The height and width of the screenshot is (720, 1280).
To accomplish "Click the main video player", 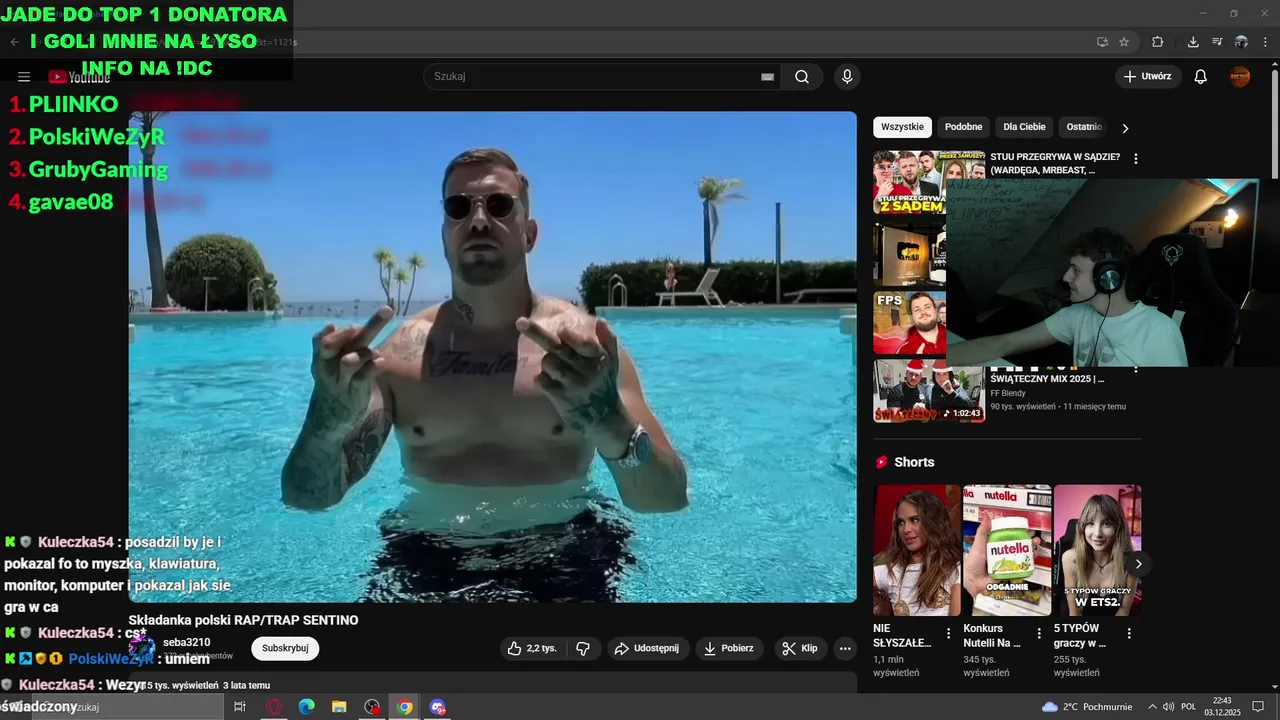I will 492,357.
